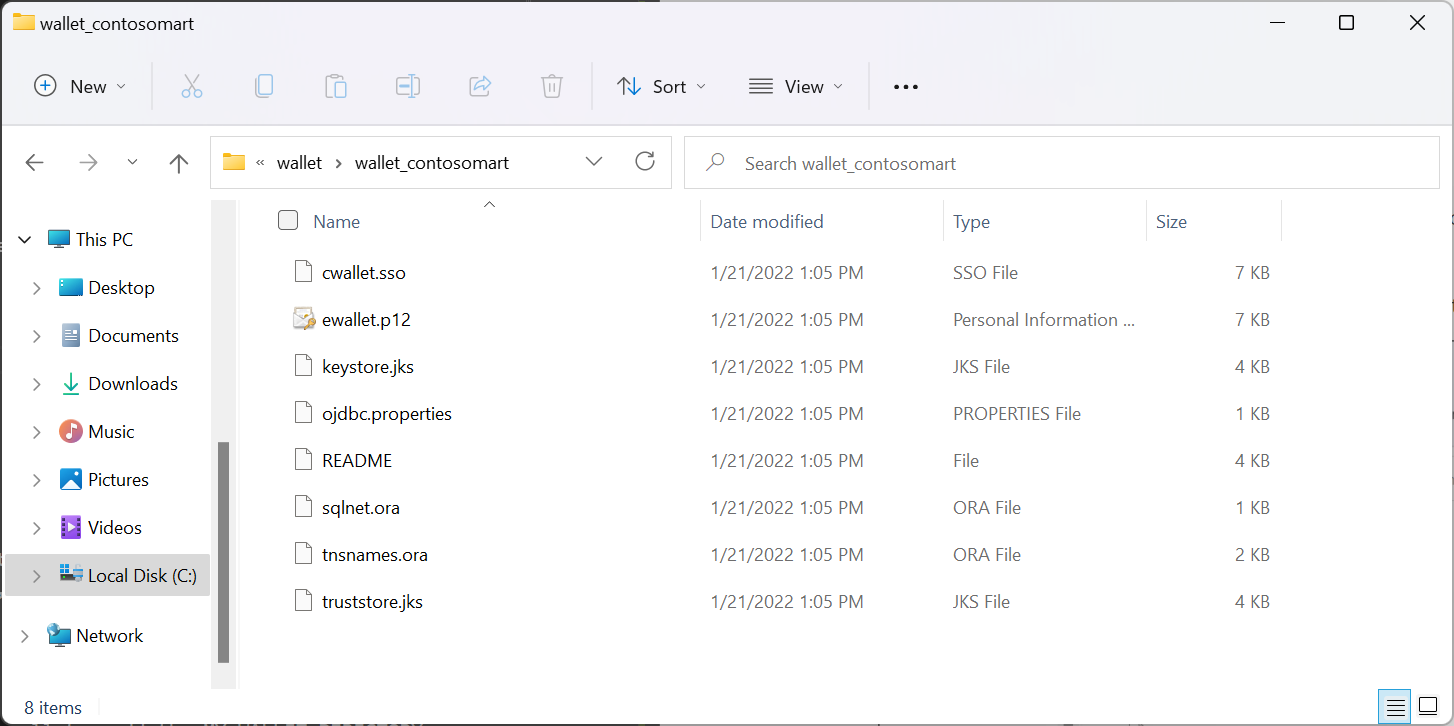Navigate up one folder level

(x=178, y=162)
